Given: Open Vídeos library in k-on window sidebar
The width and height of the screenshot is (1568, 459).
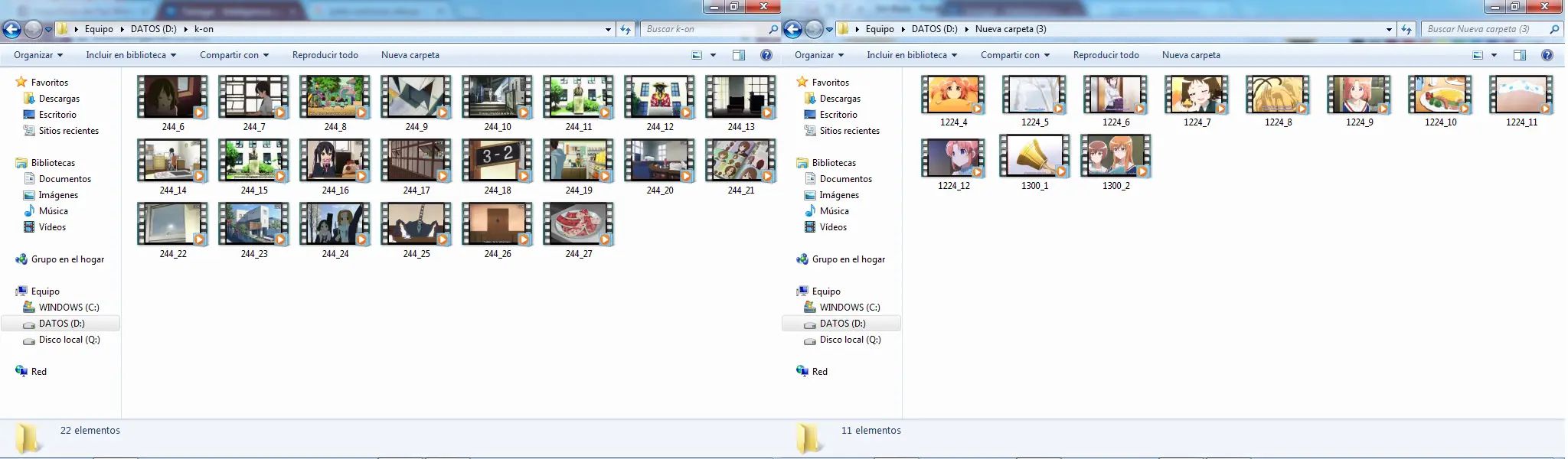Looking at the screenshot, I should tap(52, 227).
